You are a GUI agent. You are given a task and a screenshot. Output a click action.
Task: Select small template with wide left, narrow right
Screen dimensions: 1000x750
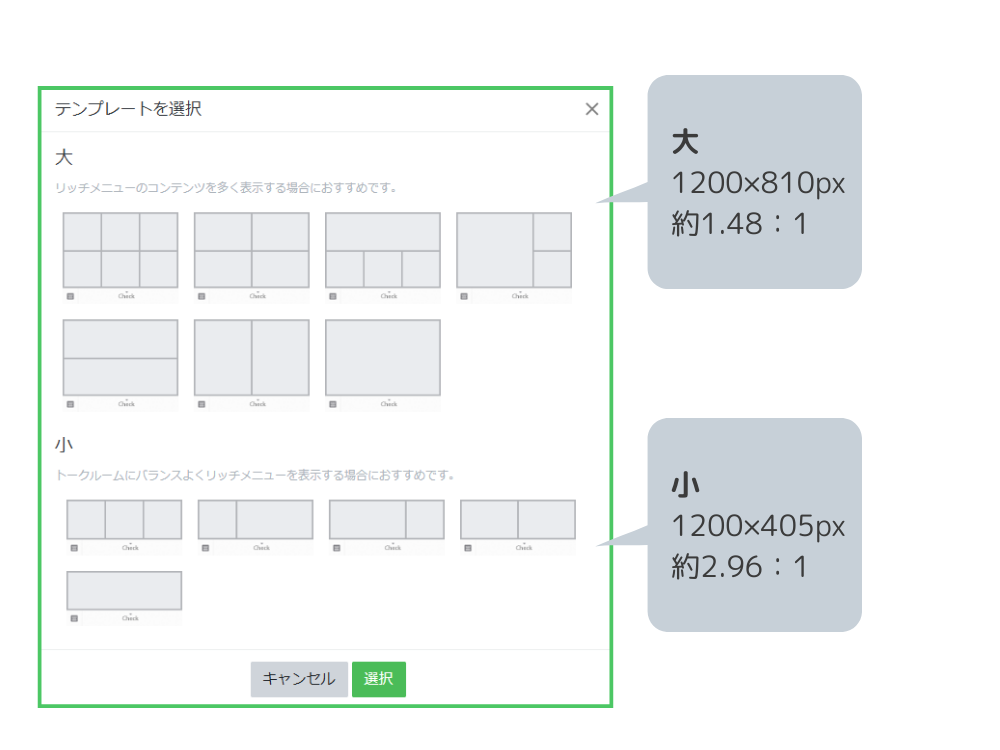tap(386, 520)
